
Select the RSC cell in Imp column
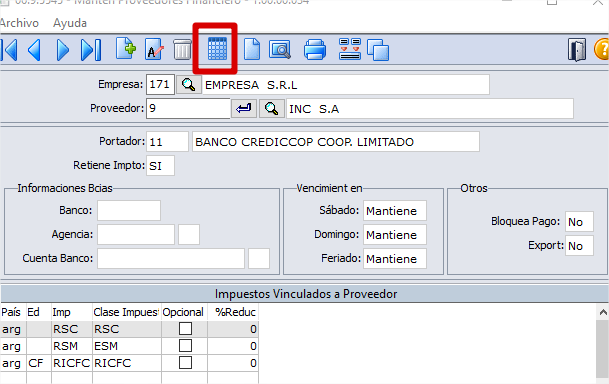(x=71, y=329)
